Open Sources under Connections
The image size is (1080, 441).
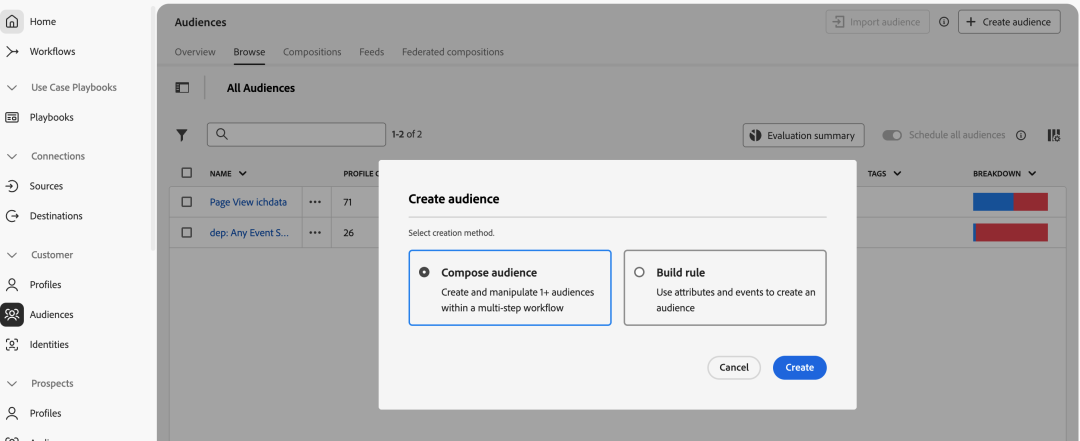pos(12,186)
